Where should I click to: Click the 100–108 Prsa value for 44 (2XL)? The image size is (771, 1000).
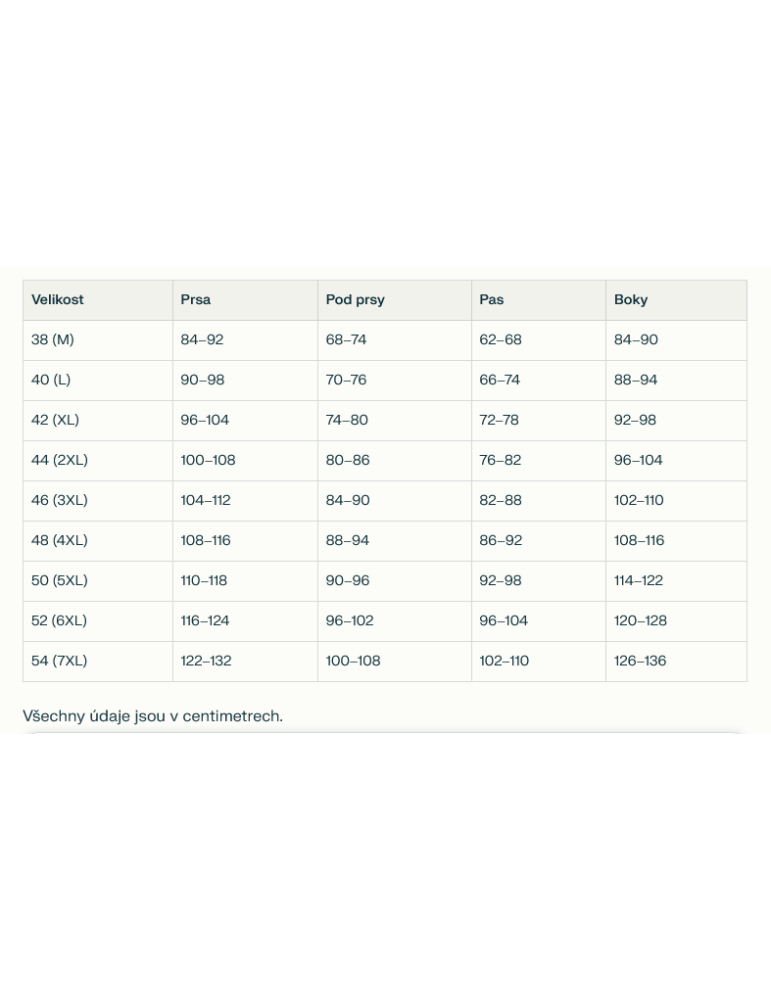coord(208,460)
